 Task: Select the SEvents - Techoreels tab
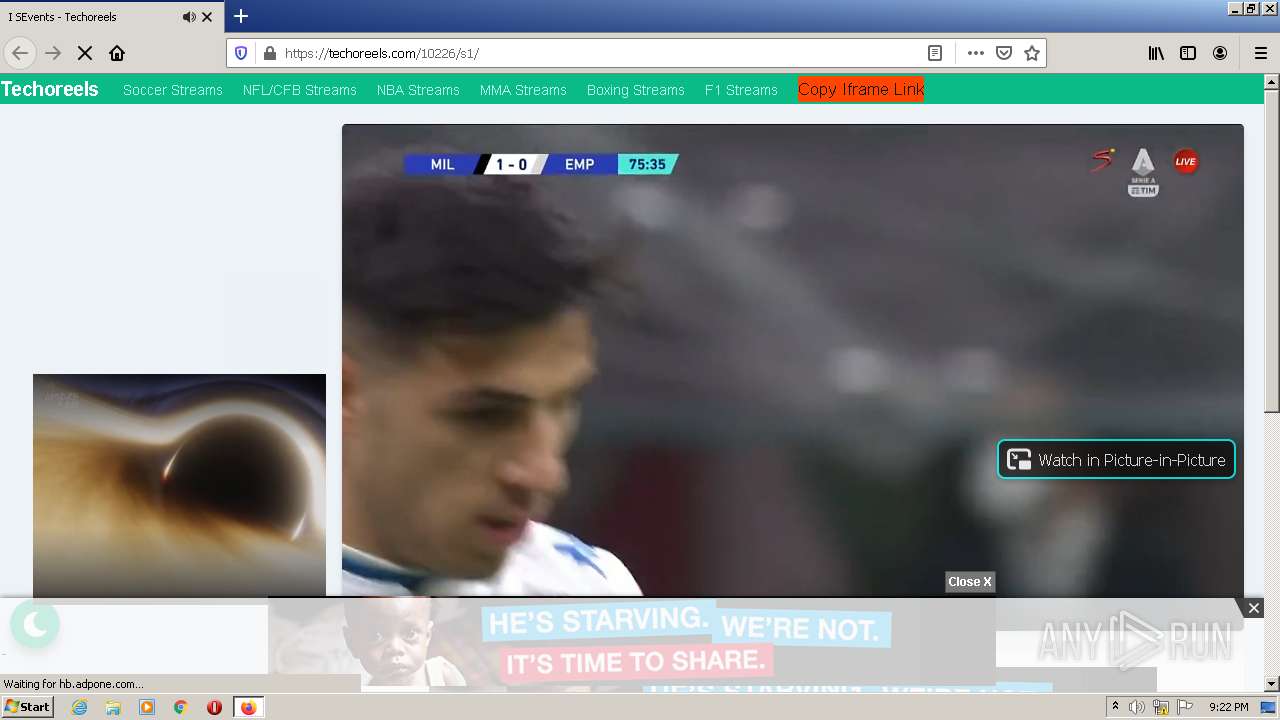tap(112, 17)
